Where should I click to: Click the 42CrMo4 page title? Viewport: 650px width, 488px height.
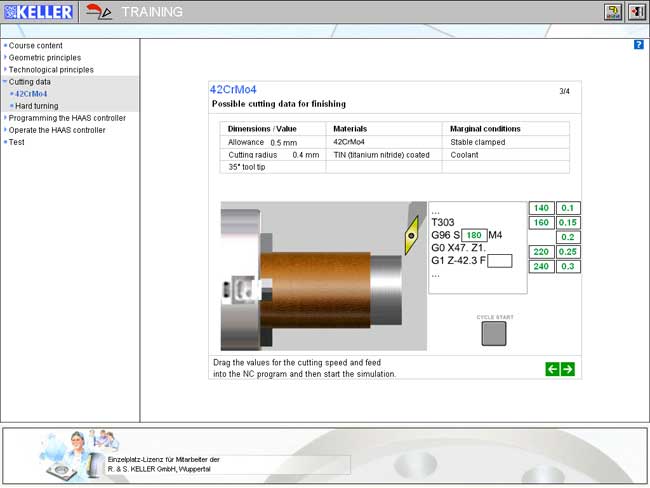coord(233,90)
